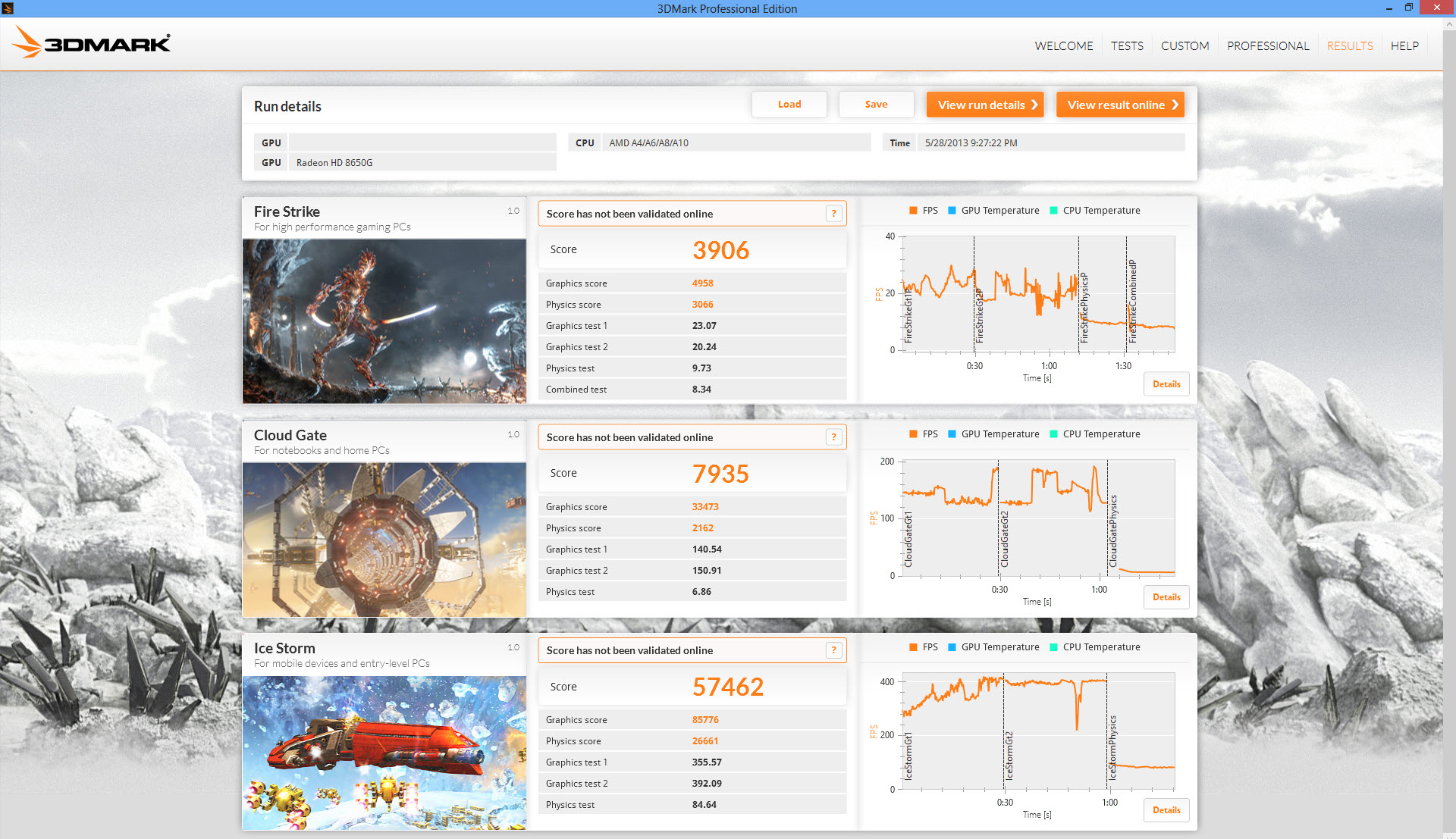
Task: Open help for Ice Storm validation message
Action: [833, 650]
